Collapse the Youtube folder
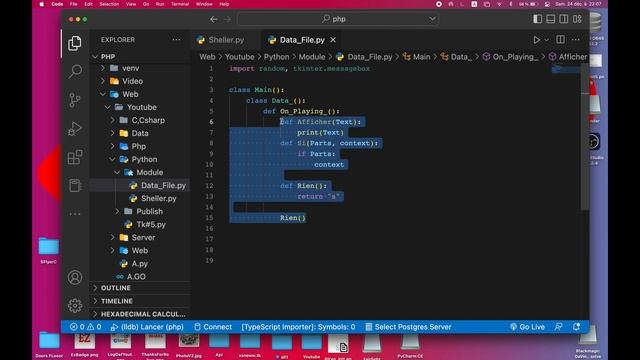Screen dimensions: 640x360 108,107
